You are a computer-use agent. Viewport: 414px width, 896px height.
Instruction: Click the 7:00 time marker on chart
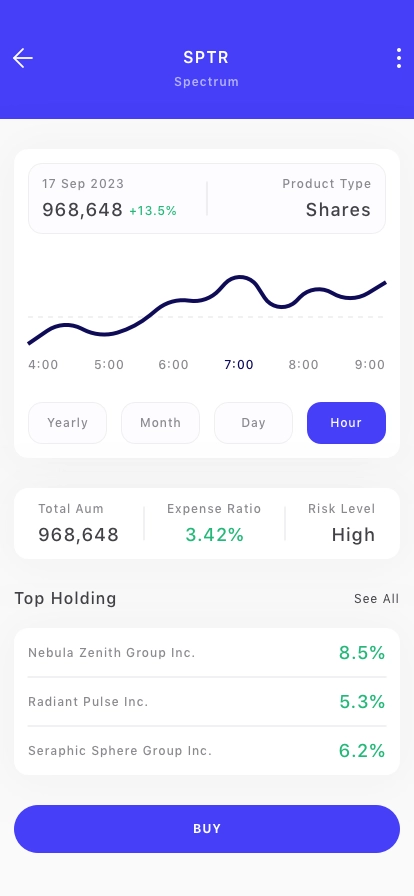(x=239, y=365)
